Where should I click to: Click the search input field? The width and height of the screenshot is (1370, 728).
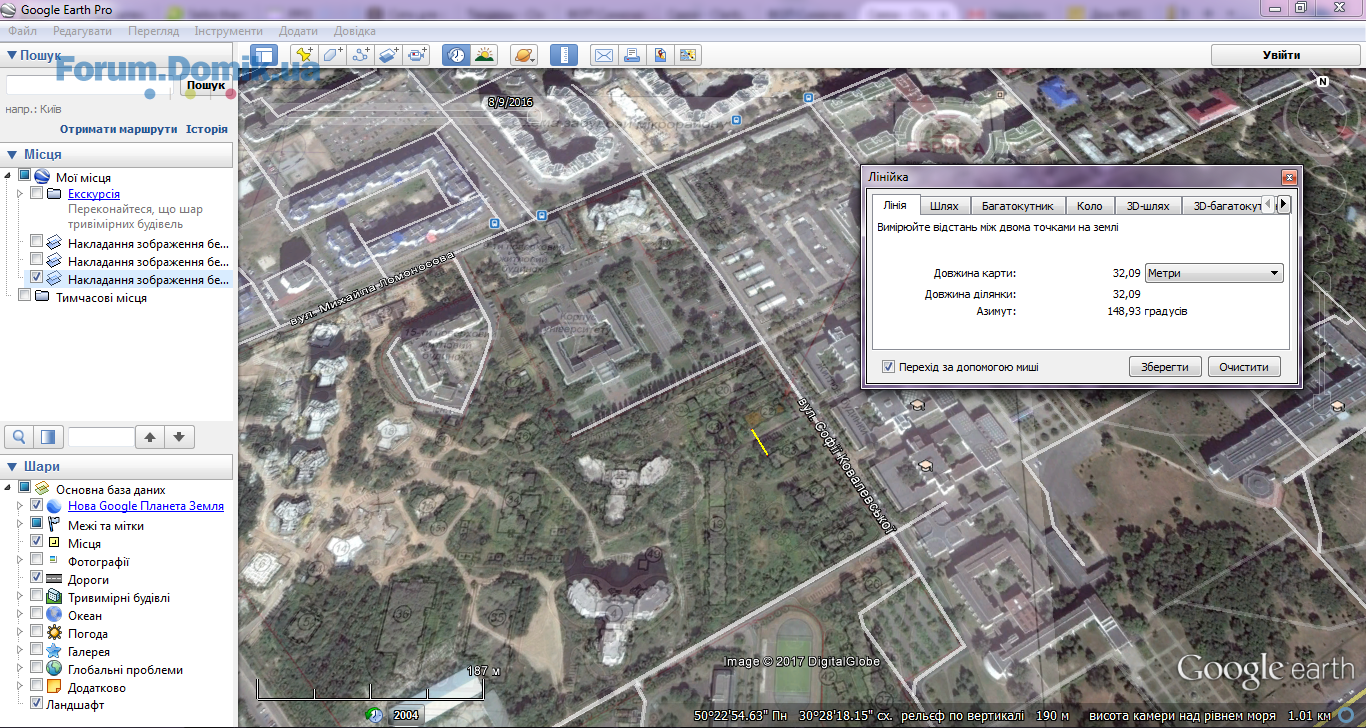(92, 86)
